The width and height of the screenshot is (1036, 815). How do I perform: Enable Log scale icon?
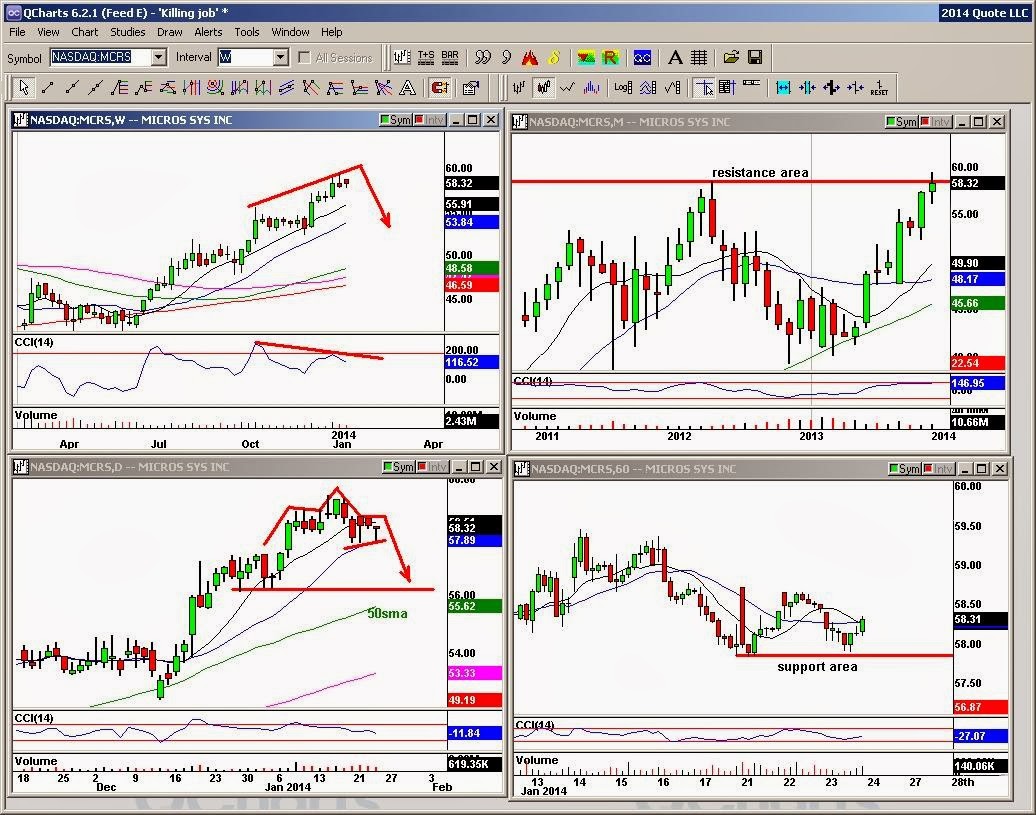tap(623, 87)
